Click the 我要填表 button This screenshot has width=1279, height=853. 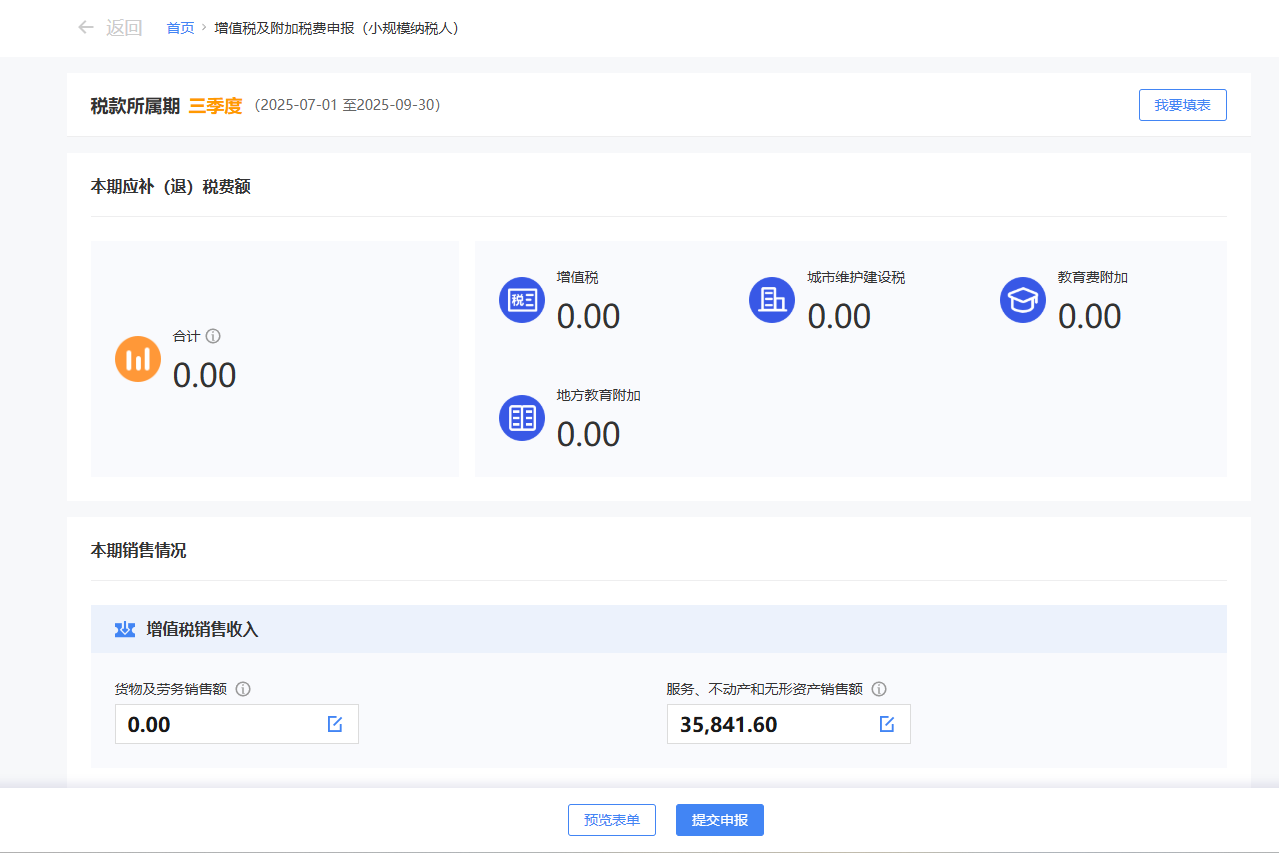point(1183,105)
